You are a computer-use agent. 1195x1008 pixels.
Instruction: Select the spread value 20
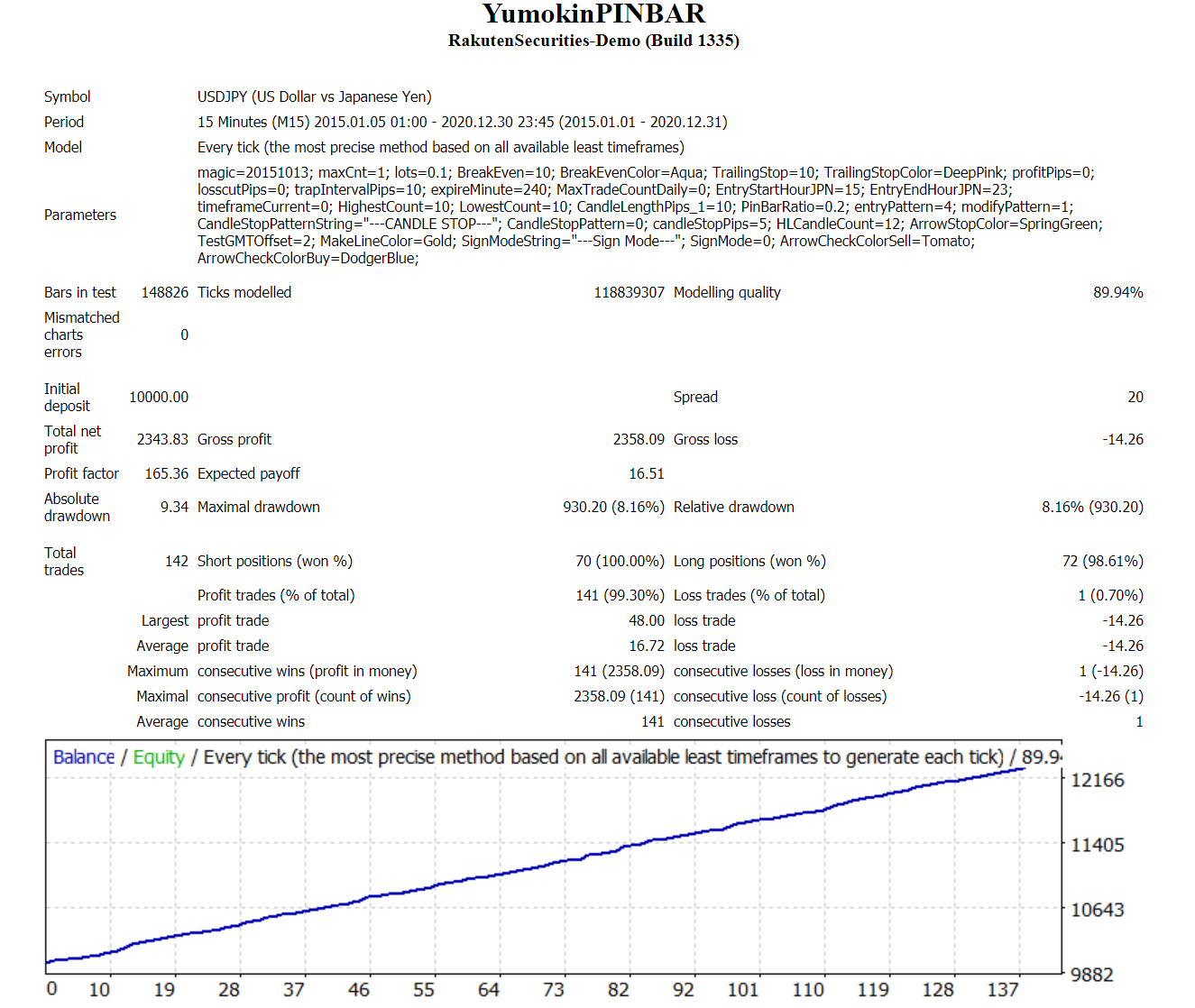tap(1135, 397)
